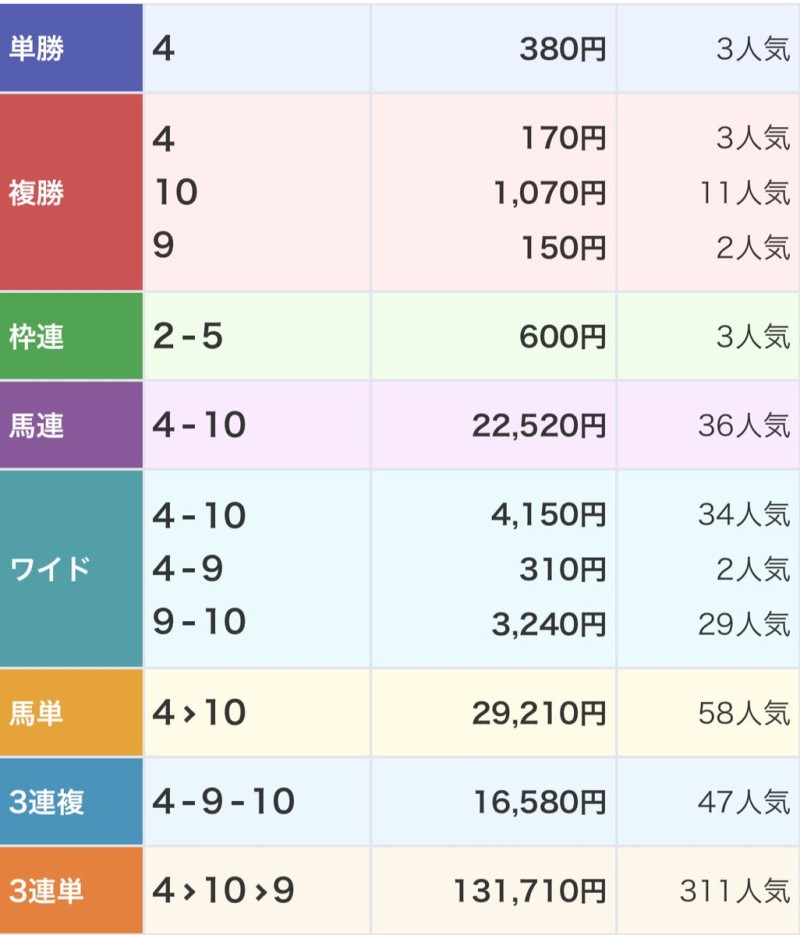The width and height of the screenshot is (800, 935).
Task: Click the 4-9-10 trio combination
Action: point(223,801)
